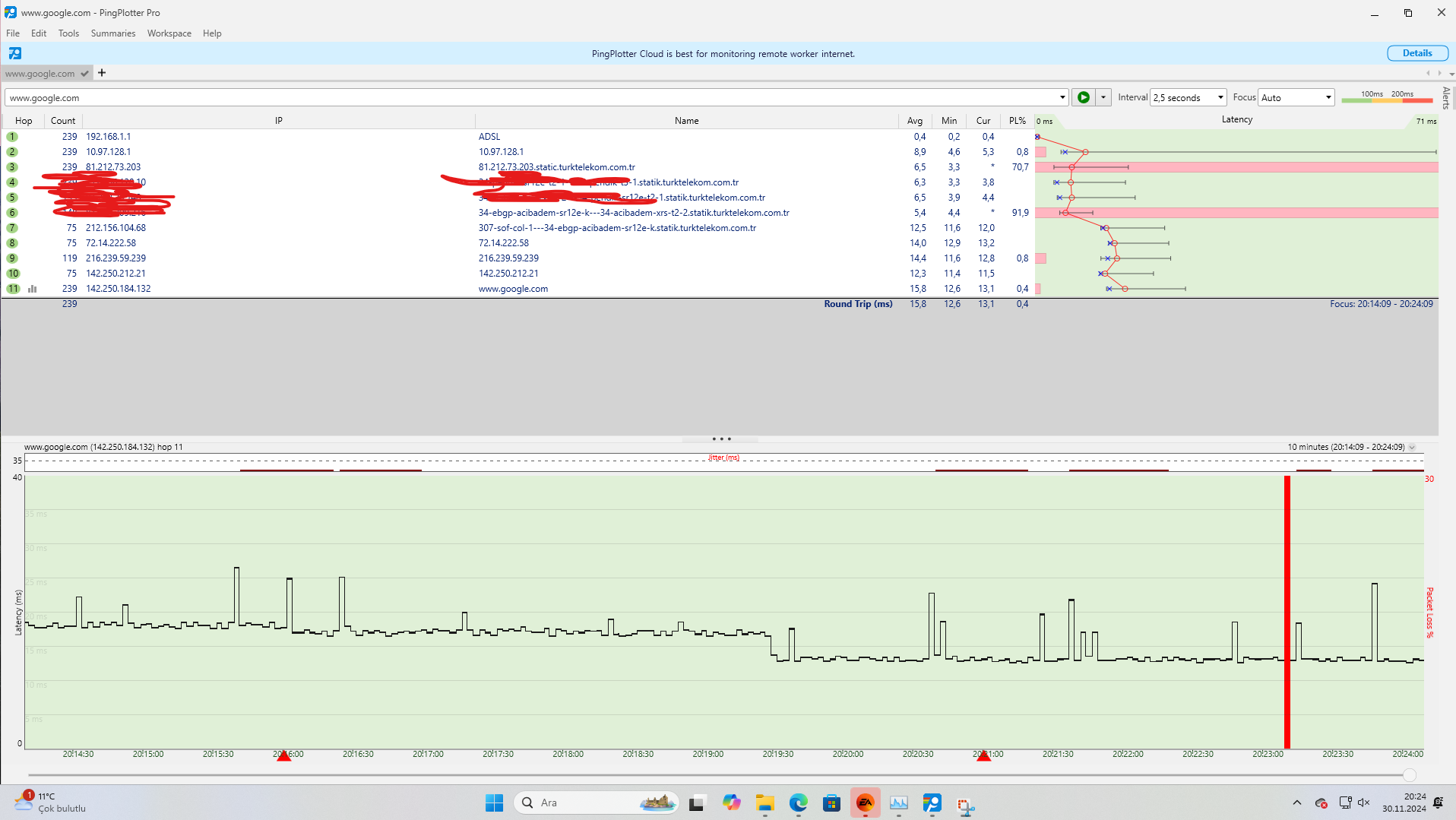Expand the target address dropdown arrow

(1062, 97)
